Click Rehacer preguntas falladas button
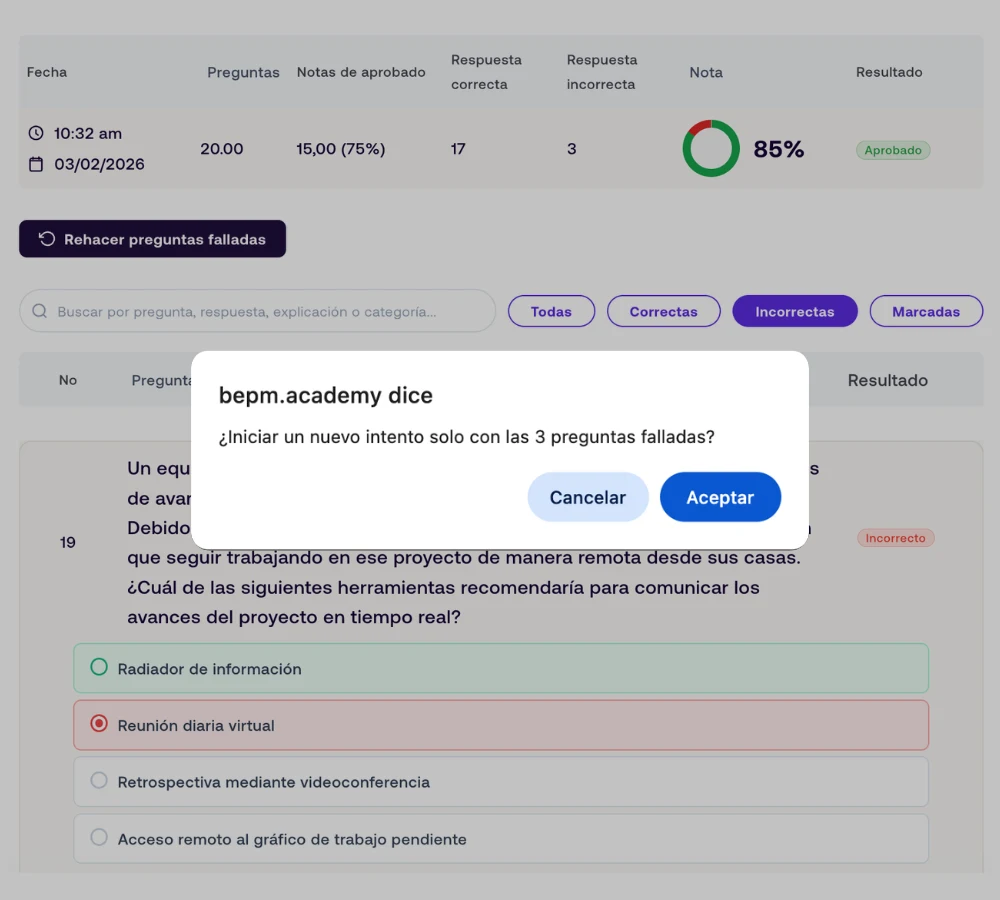Image resolution: width=1000 pixels, height=900 pixels. click(x=152, y=239)
